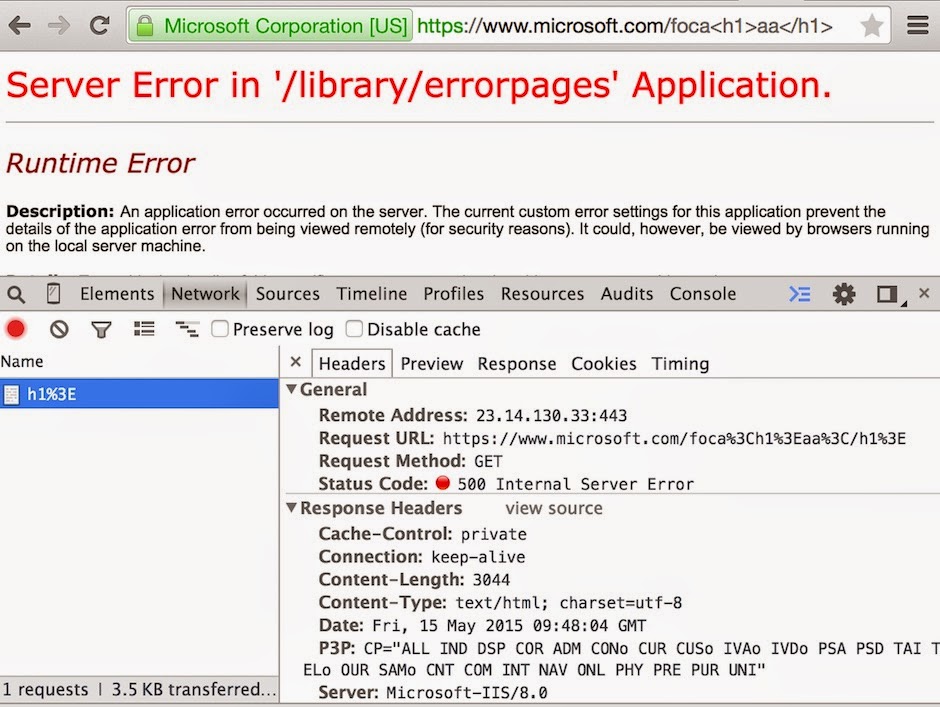The width and height of the screenshot is (940, 707).
Task: View the Response sub-tab
Action: pyautogui.click(x=517, y=363)
